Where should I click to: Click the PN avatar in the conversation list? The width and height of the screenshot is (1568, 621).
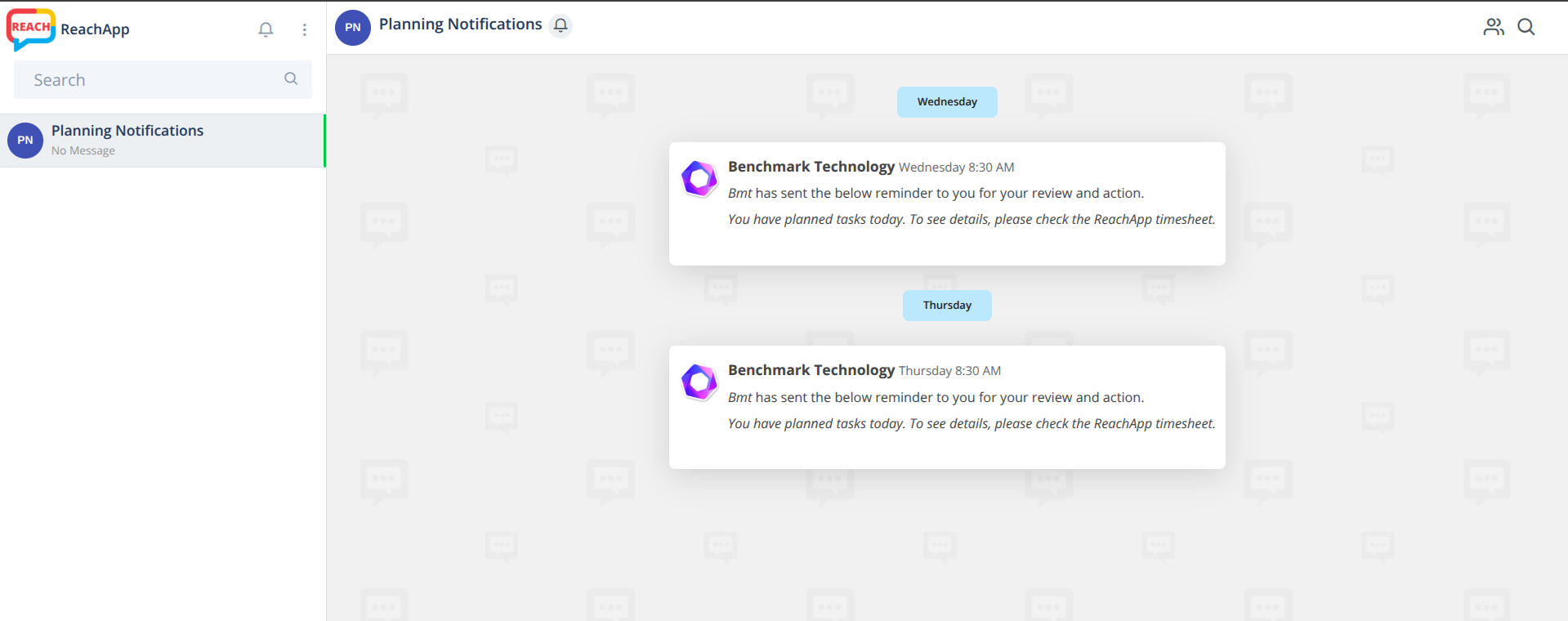pos(25,141)
